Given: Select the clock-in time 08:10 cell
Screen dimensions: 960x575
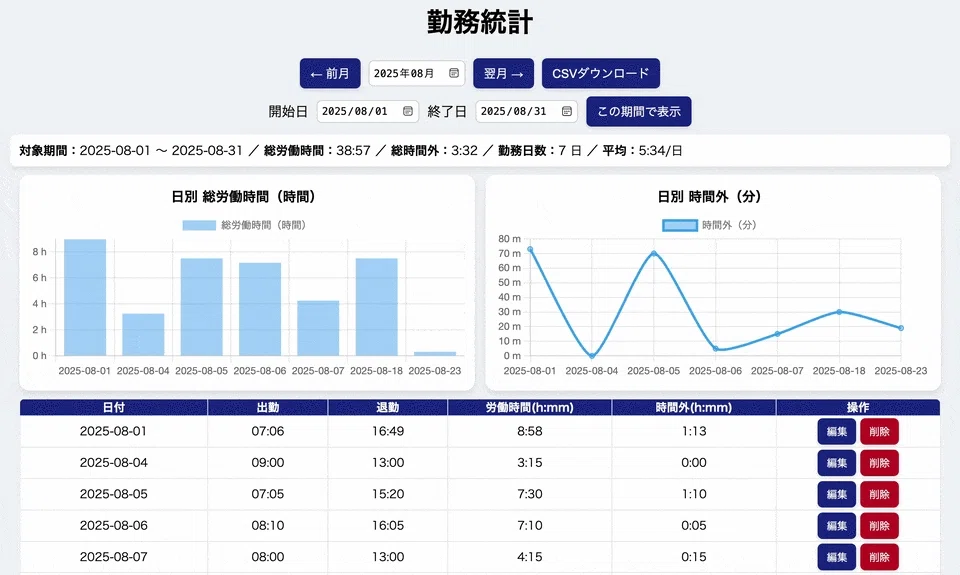Looking at the screenshot, I should click(x=268, y=525).
